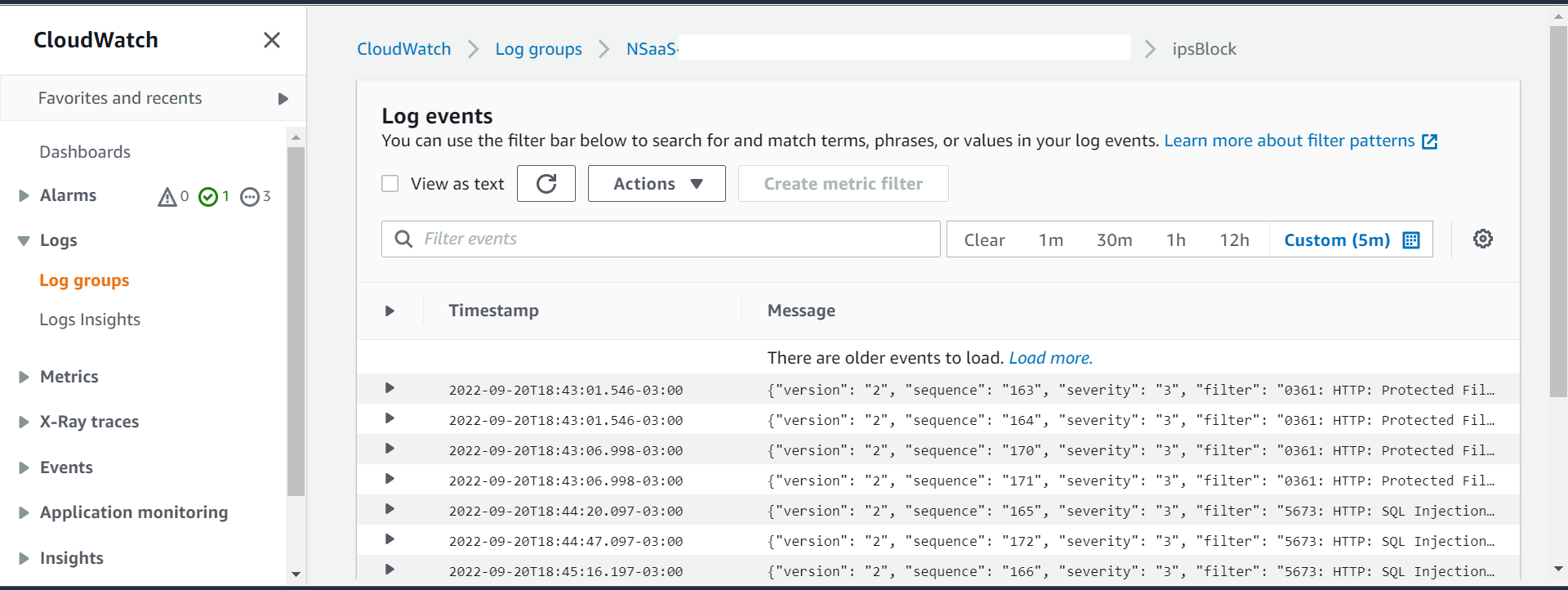Go to Log groups breadcrumb link
This screenshot has width=1568, height=590.
tap(538, 49)
